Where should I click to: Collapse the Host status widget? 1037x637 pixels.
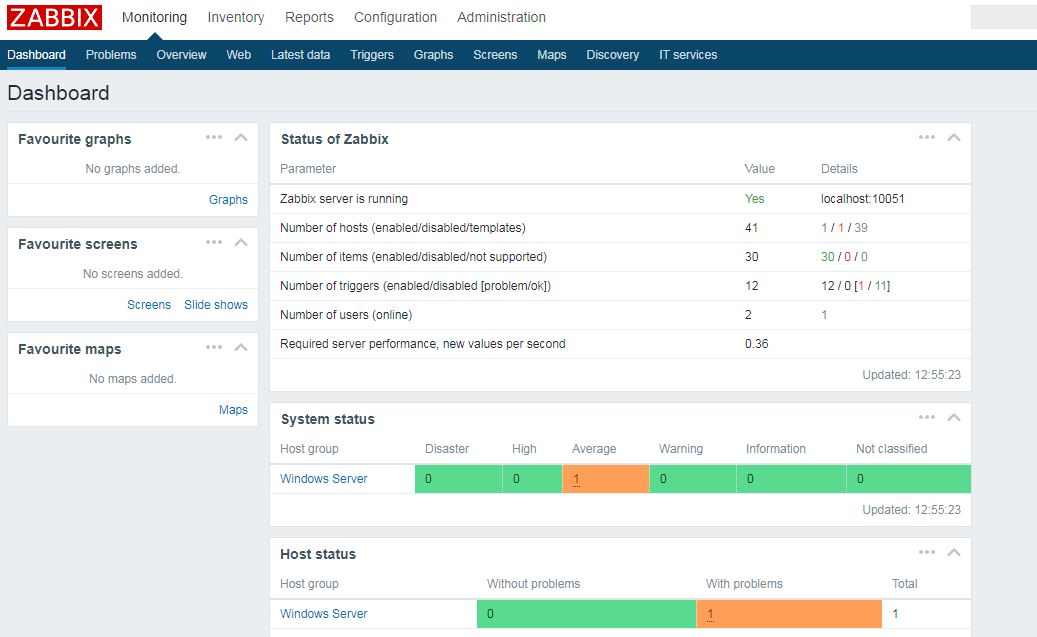coord(954,552)
